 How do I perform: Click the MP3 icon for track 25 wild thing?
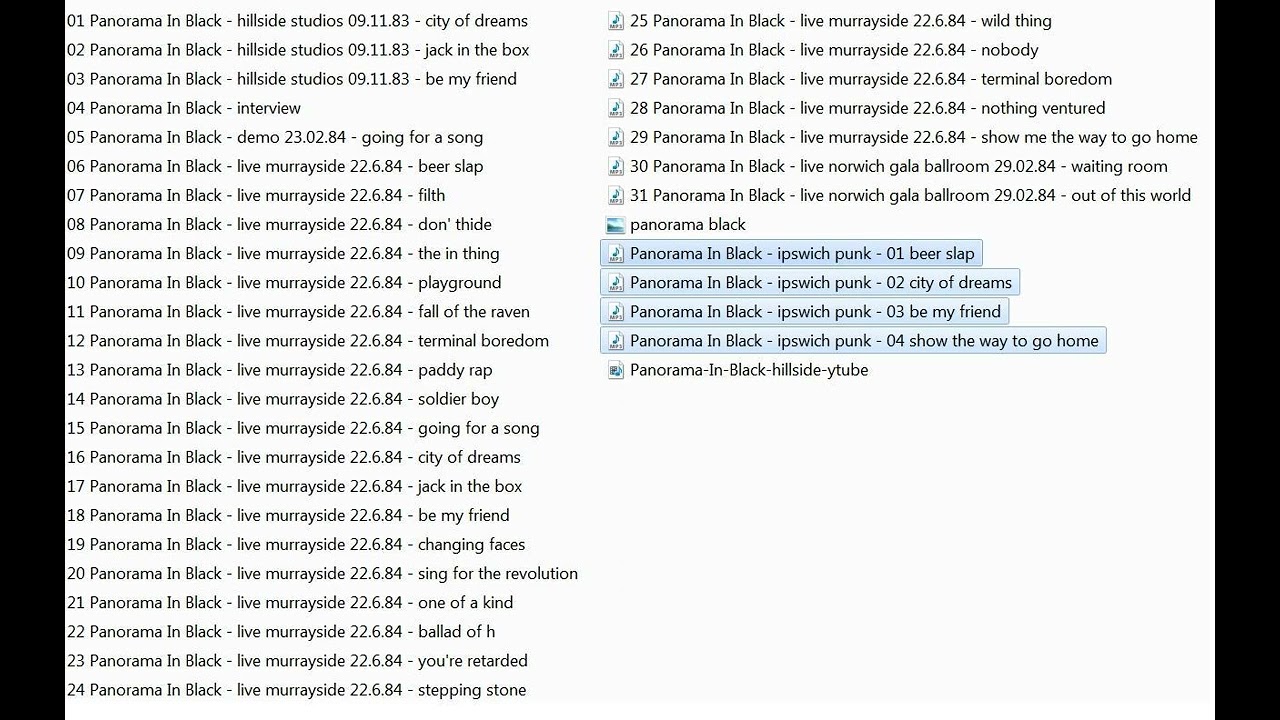(616, 21)
